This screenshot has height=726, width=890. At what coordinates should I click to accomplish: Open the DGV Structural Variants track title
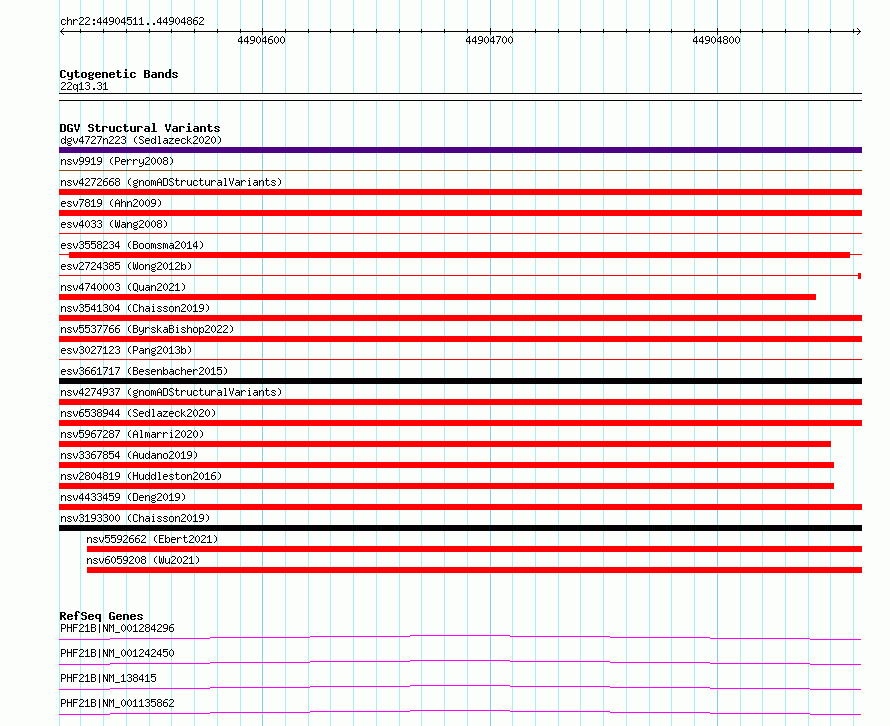(140, 128)
